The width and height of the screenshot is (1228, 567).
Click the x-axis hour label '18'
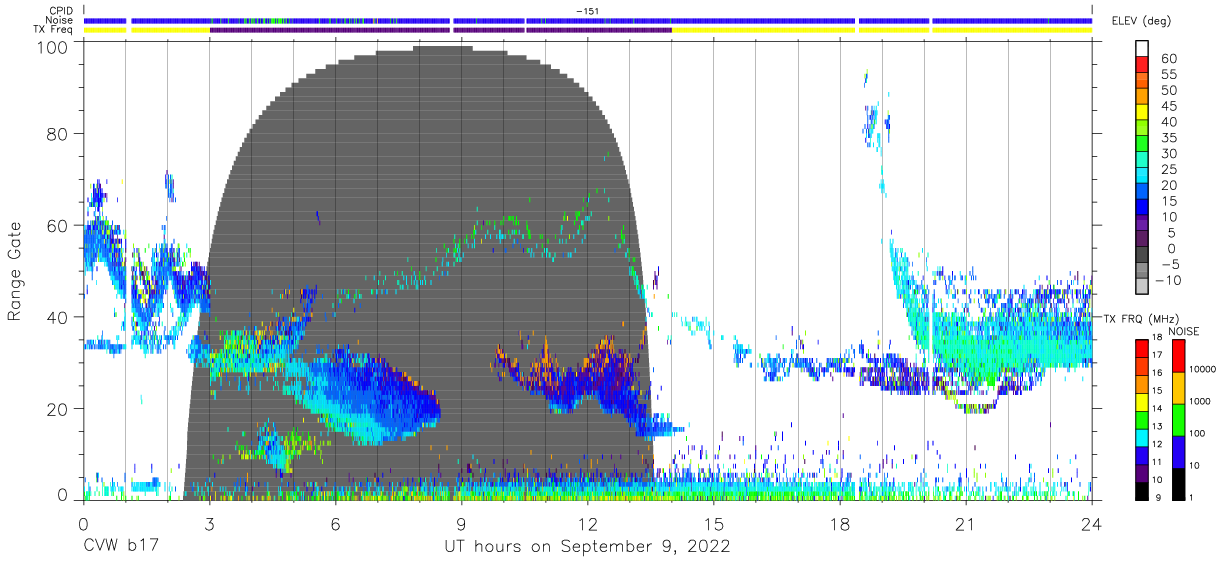(839, 523)
